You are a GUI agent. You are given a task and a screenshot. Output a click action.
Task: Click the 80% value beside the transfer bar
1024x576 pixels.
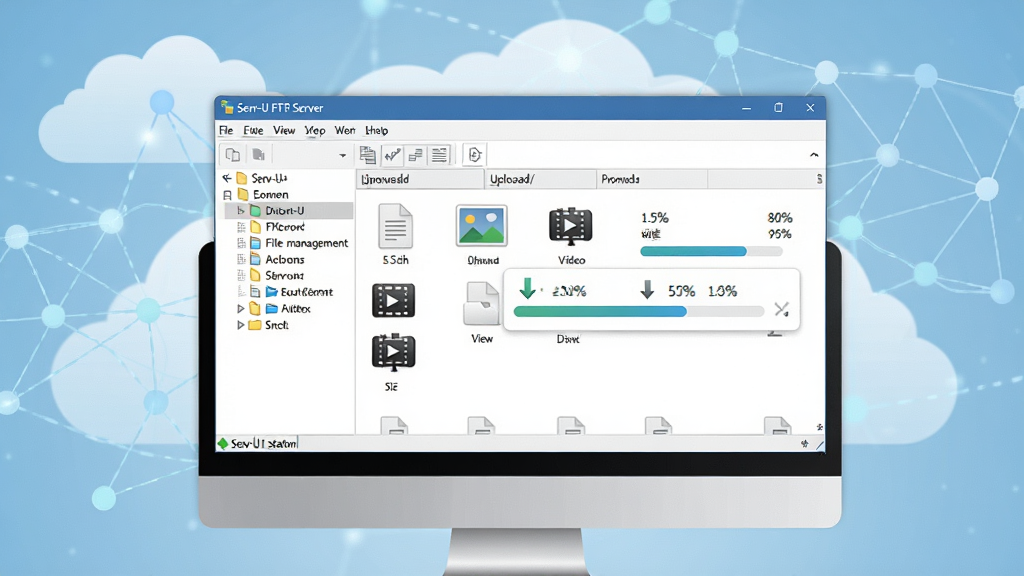pyautogui.click(x=780, y=217)
